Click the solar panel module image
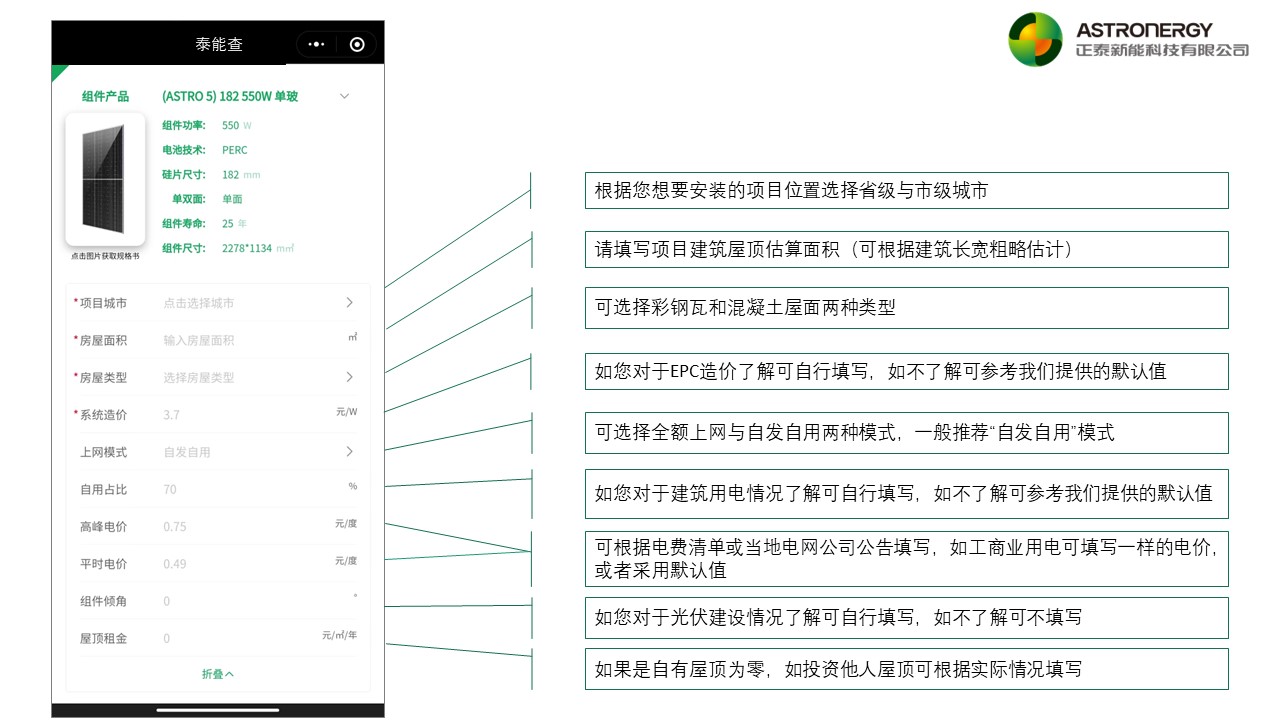This screenshot has height=720, width=1280. click(x=105, y=179)
